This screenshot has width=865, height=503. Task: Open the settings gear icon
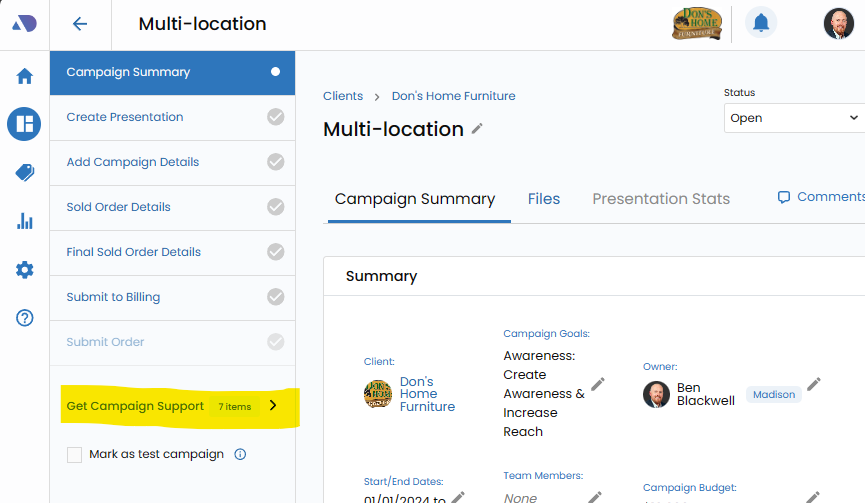click(25, 270)
